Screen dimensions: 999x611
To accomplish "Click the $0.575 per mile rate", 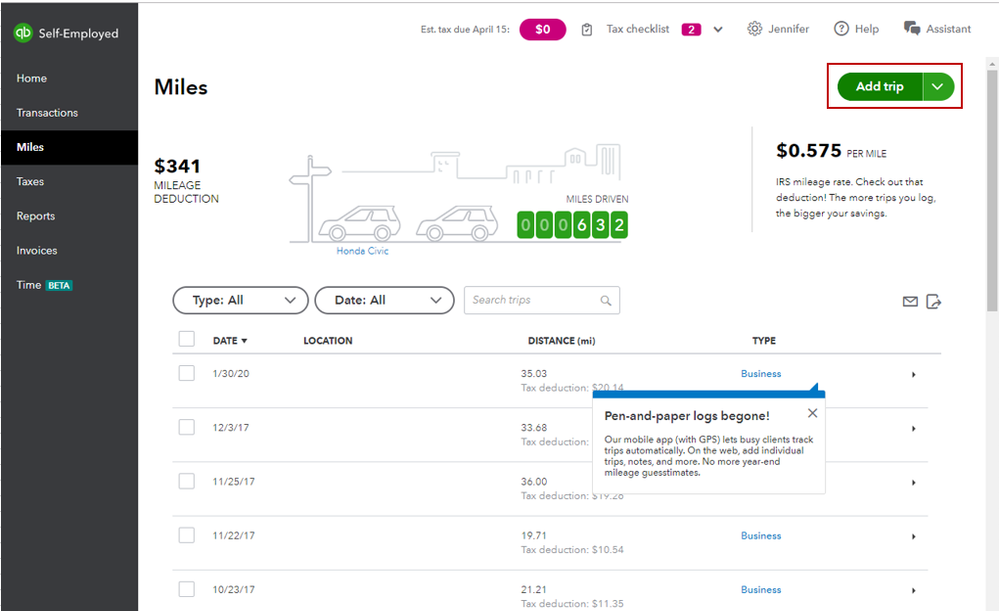I will pyautogui.click(x=809, y=151).
